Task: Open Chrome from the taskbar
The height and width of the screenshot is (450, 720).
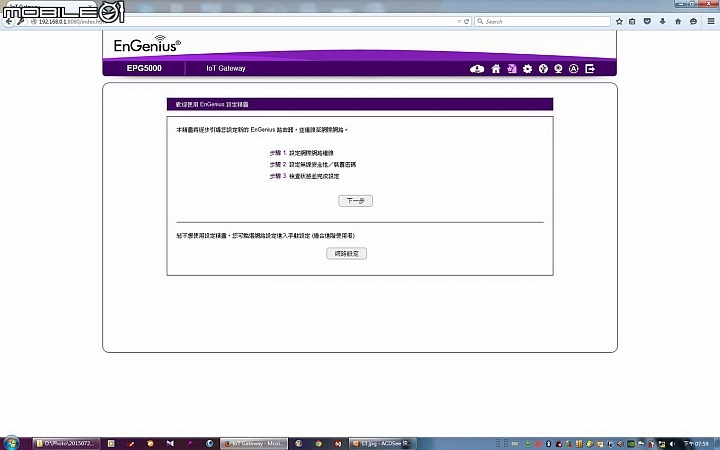Action: (x=318, y=444)
